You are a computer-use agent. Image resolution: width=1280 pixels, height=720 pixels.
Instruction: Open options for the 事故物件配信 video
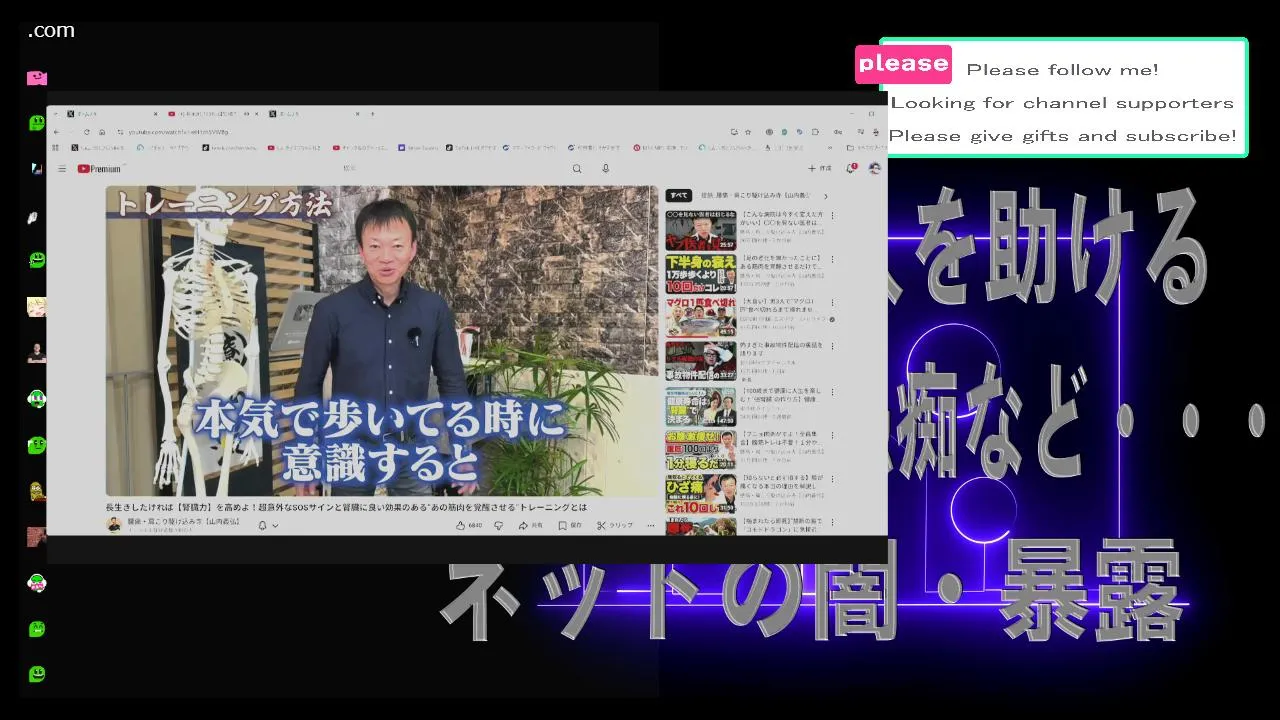(832, 347)
